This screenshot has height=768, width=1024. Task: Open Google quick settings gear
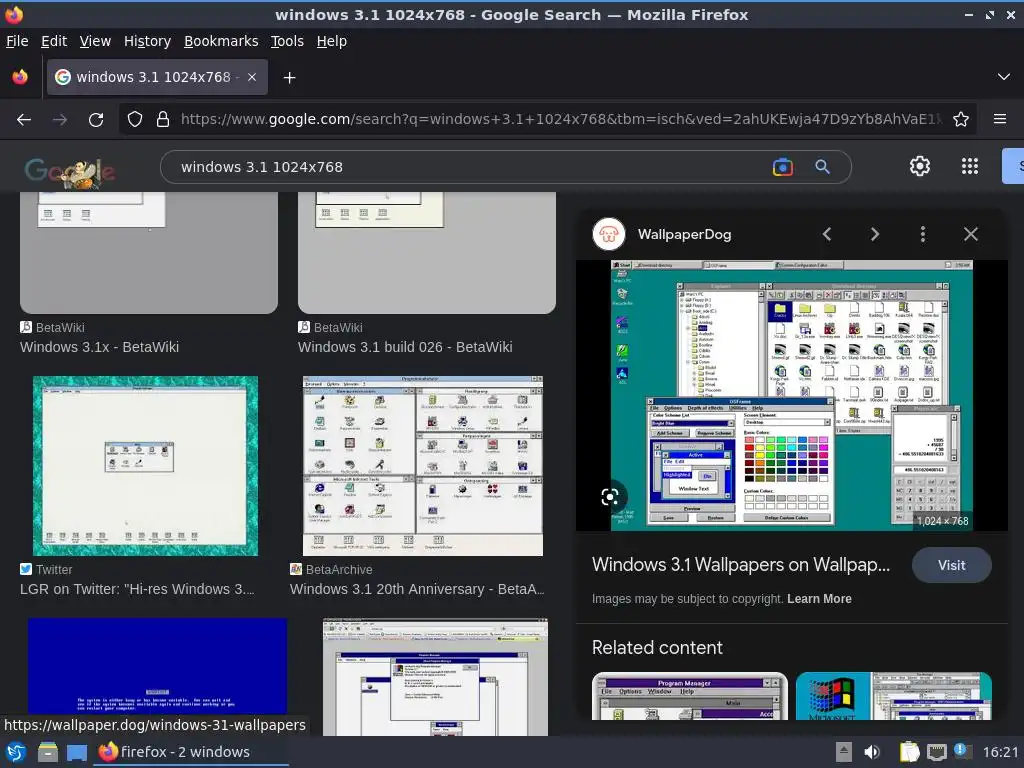920,167
